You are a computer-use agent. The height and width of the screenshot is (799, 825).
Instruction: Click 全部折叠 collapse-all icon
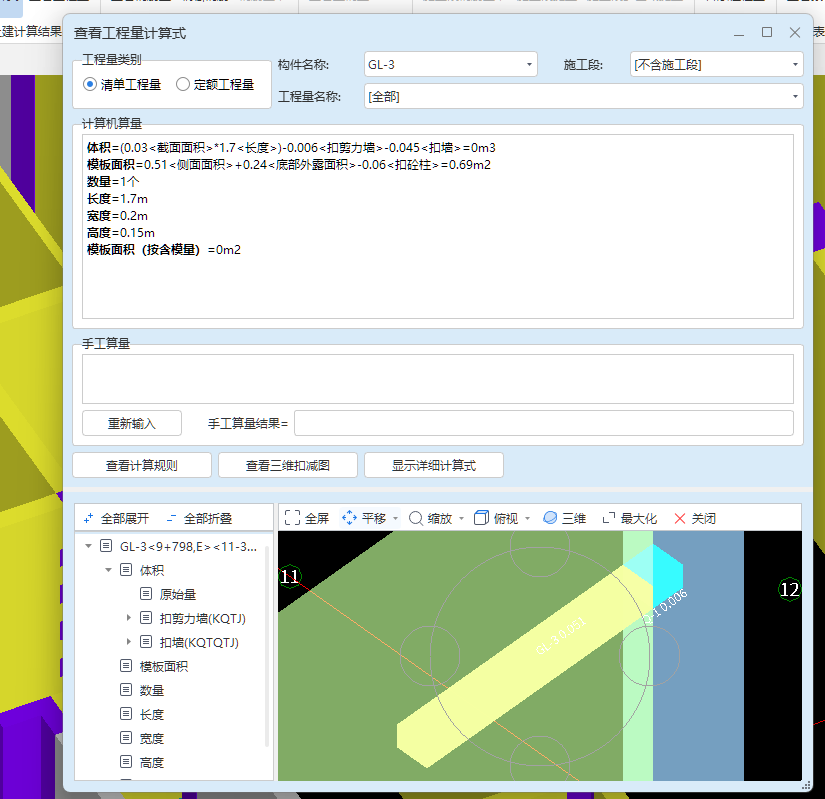171,519
